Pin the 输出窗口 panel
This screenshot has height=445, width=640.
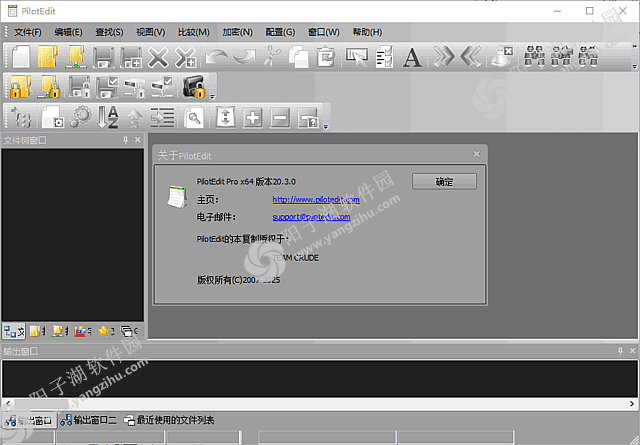(620, 351)
